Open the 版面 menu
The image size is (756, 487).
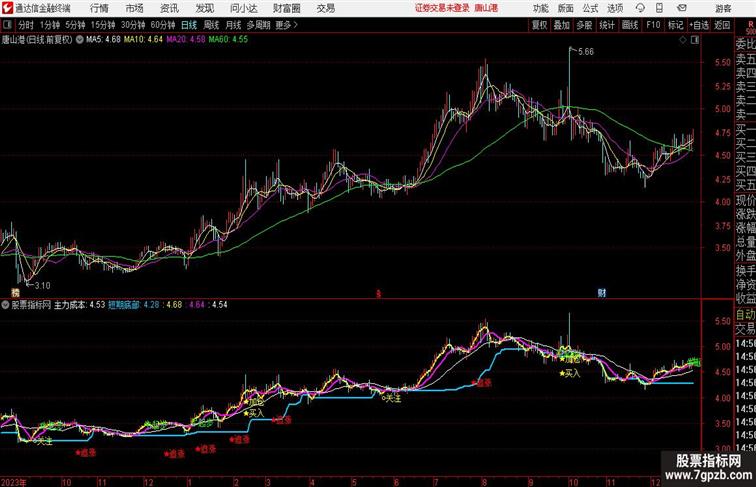click(x=566, y=8)
